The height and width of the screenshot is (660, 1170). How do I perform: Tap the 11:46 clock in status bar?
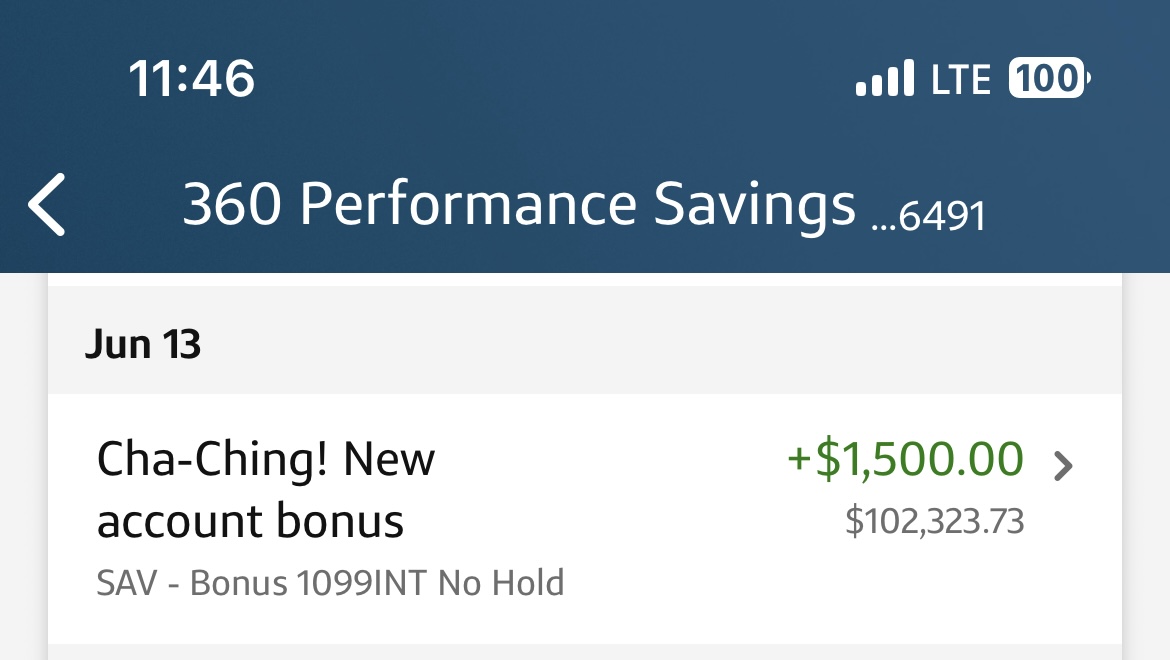coord(192,79)
